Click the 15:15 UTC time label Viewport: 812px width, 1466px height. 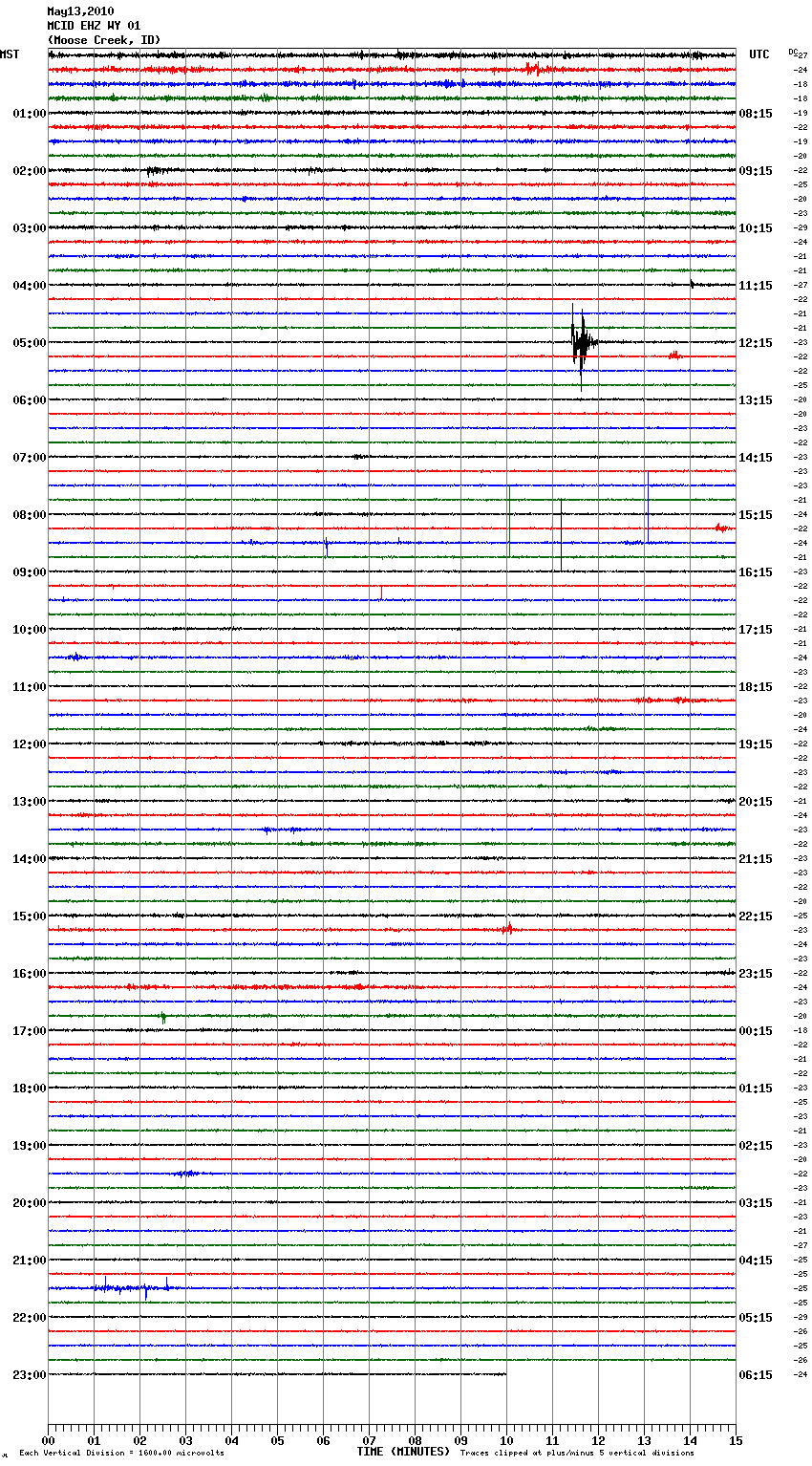tap(756, 515)
